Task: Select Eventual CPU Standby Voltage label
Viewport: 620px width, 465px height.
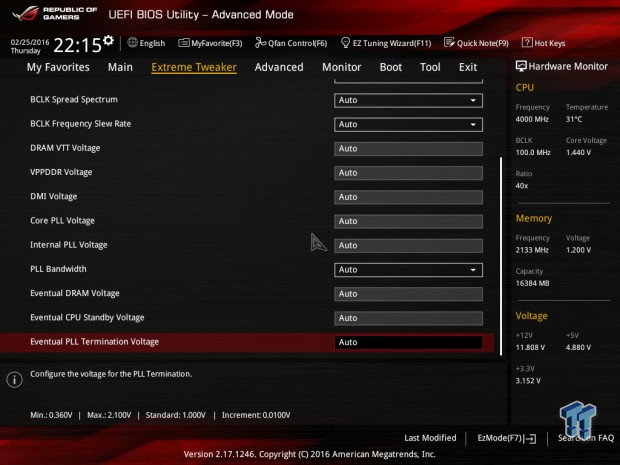Action: tap(87, 318)
